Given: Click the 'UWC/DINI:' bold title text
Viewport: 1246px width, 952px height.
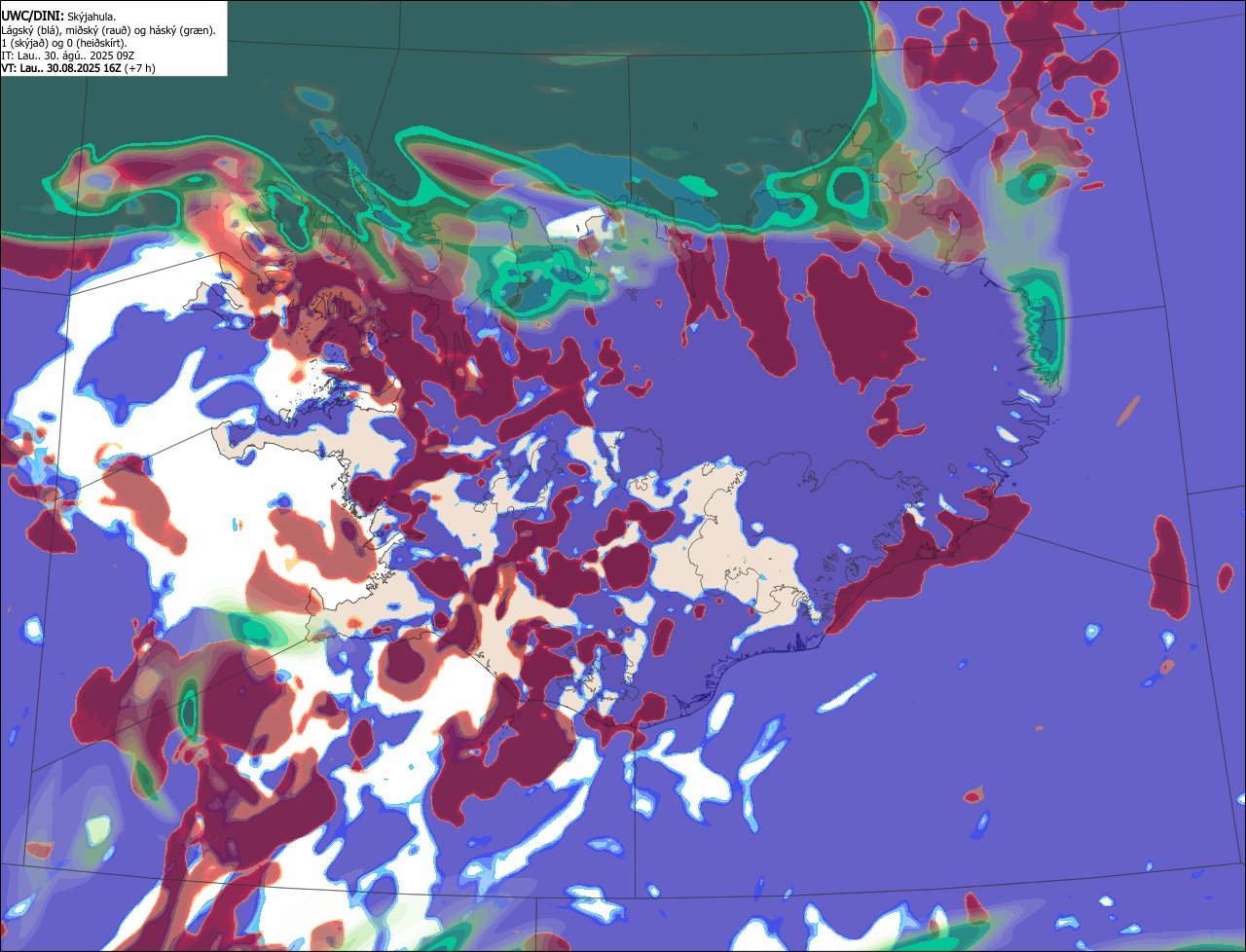Looking at the screenshot, I should pyautogui.click(x=33, y=17).
